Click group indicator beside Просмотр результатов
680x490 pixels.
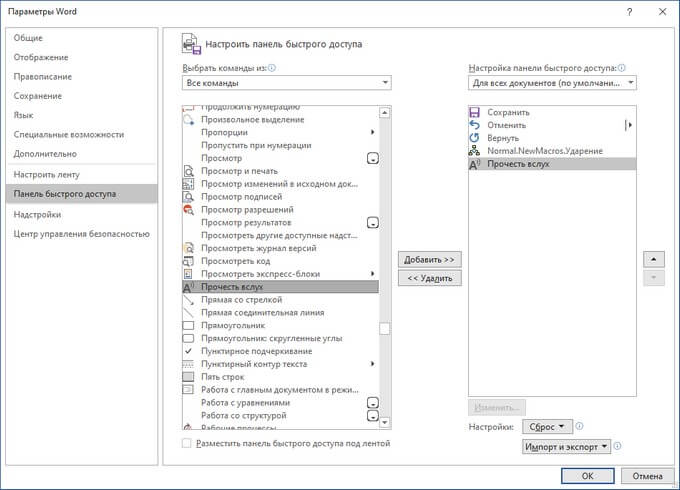click(373, 223)
